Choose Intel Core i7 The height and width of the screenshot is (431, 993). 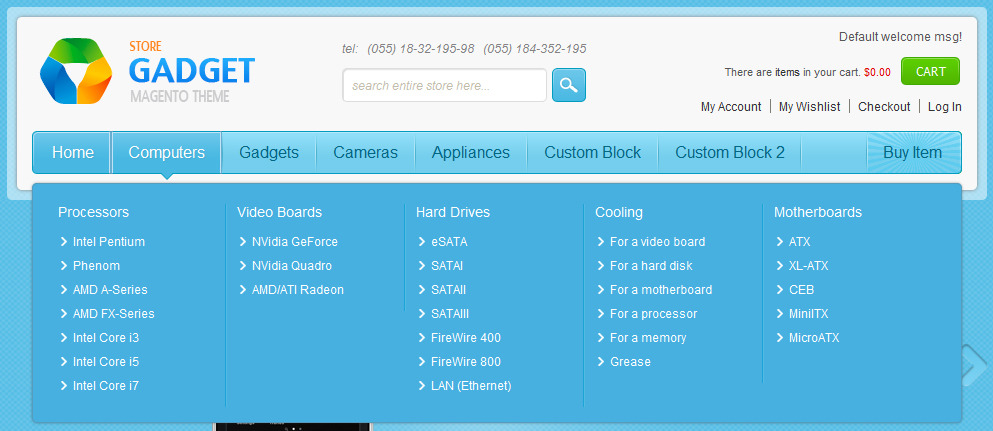[x=106, y=386]
